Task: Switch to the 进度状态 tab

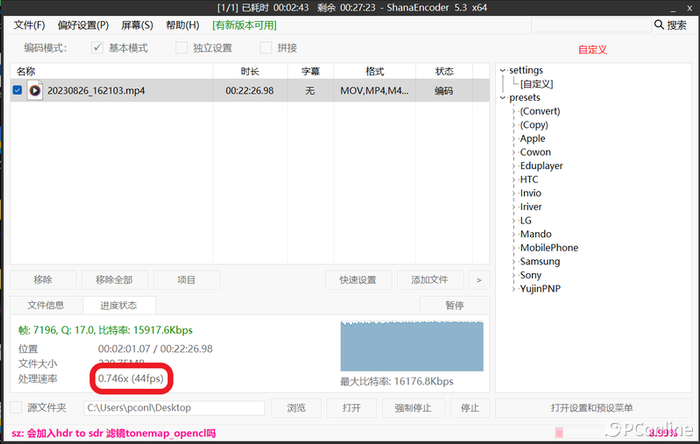Action: tap(119, 305)
